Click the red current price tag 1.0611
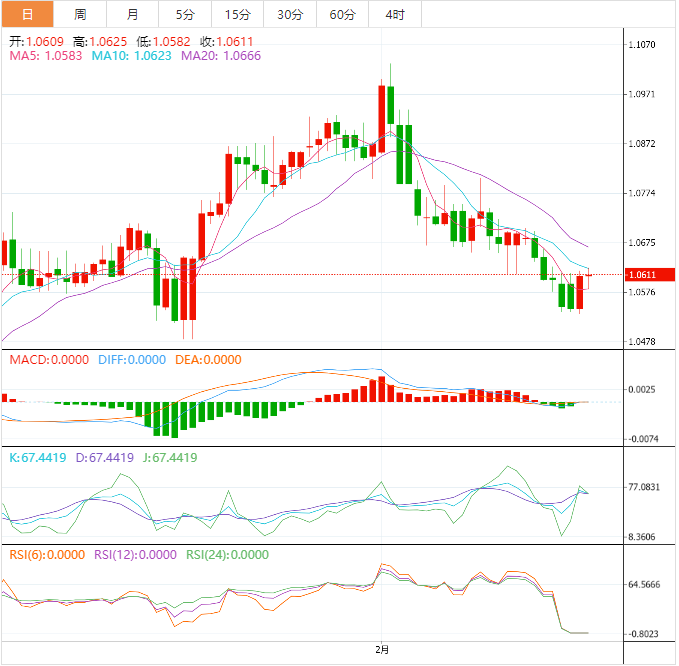Screen dimensions: 679x666 tap(641, 274)
